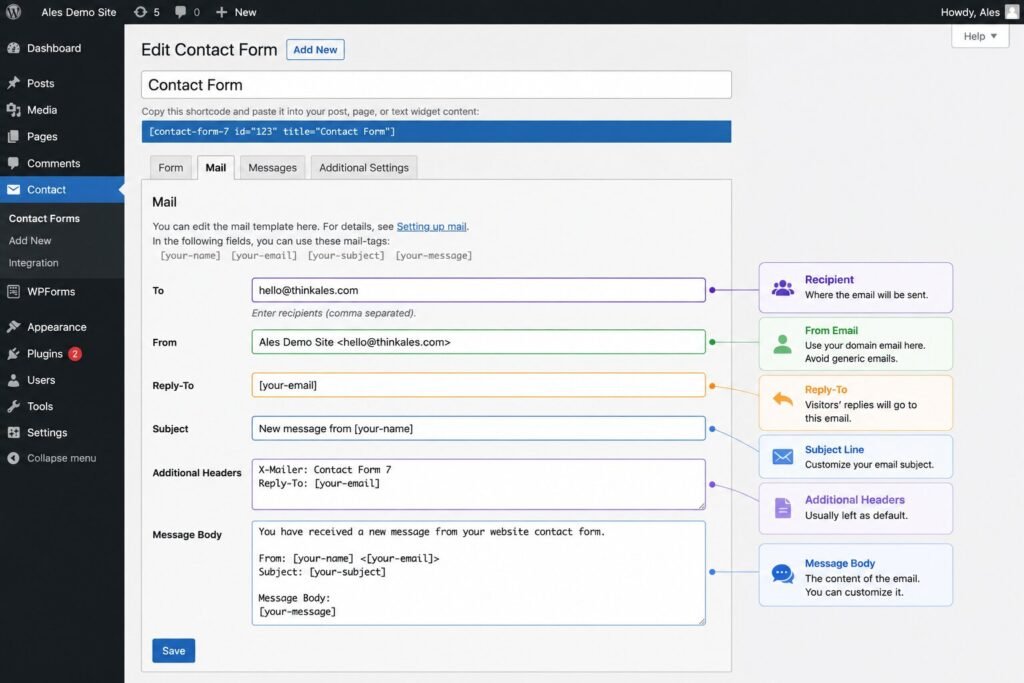Select the contact-form-7 shortcode field

[436, 131]
